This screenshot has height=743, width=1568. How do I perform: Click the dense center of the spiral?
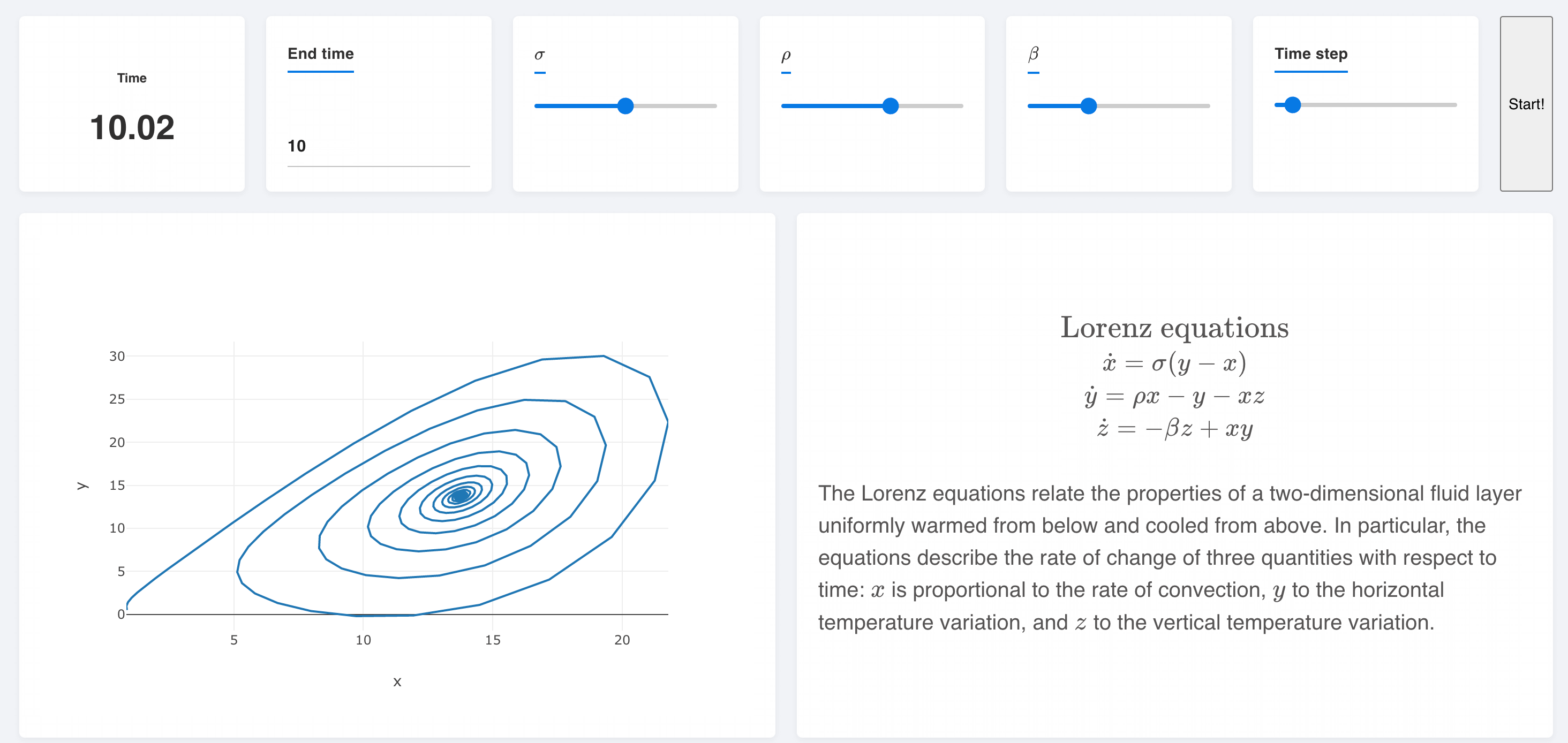coord(461,495)
